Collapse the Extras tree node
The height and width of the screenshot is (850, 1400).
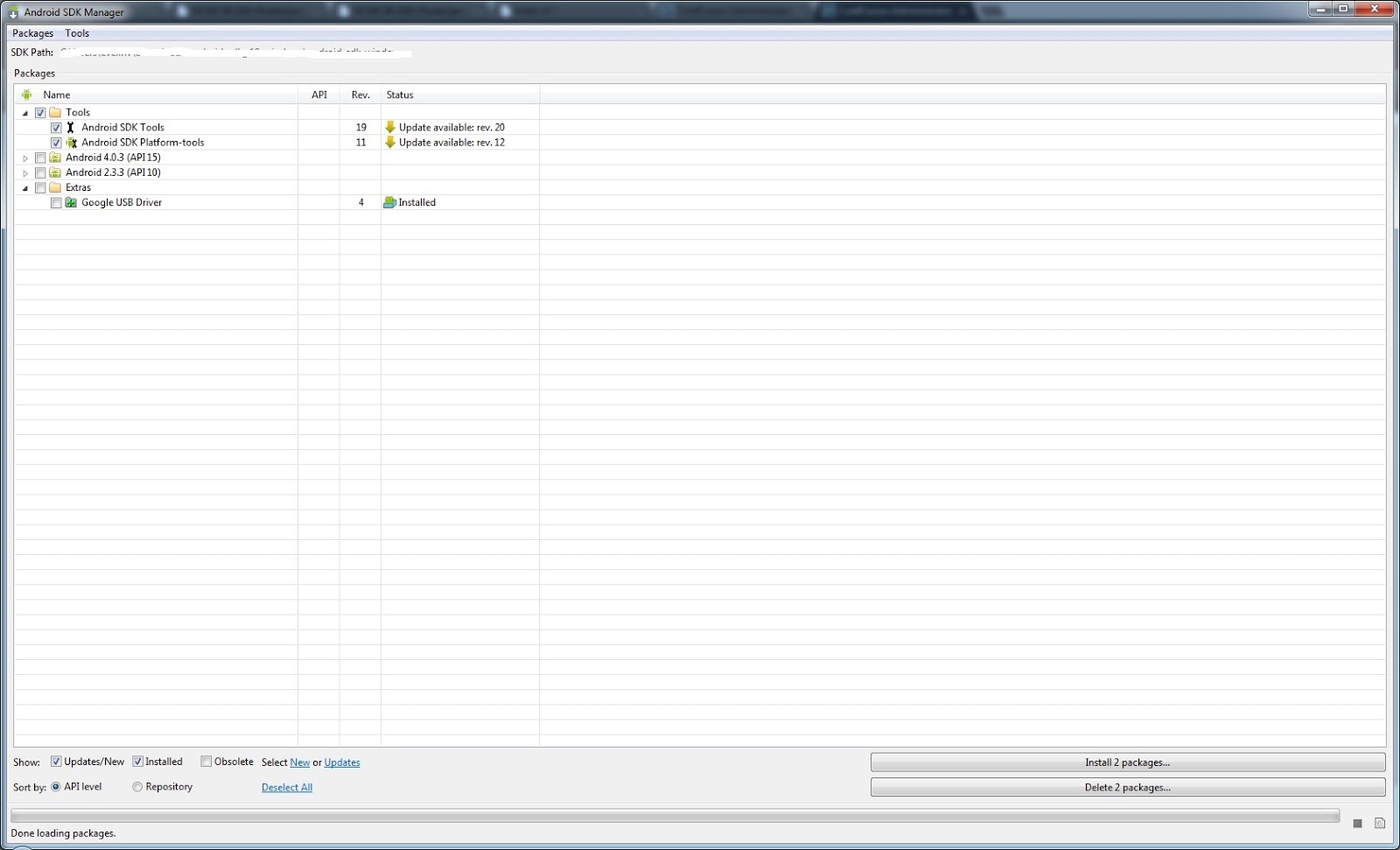(25, 188)
